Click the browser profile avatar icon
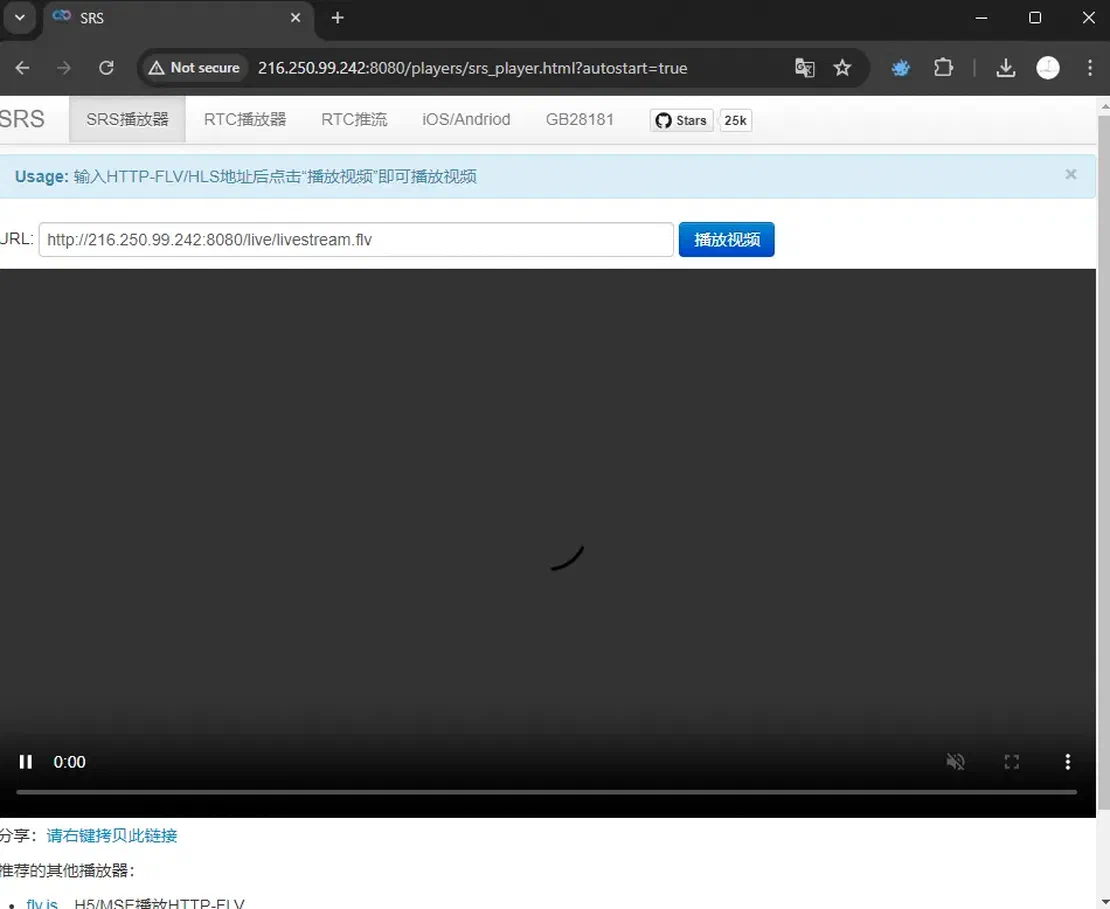1110x909 pixels. tap(1047, 67)
